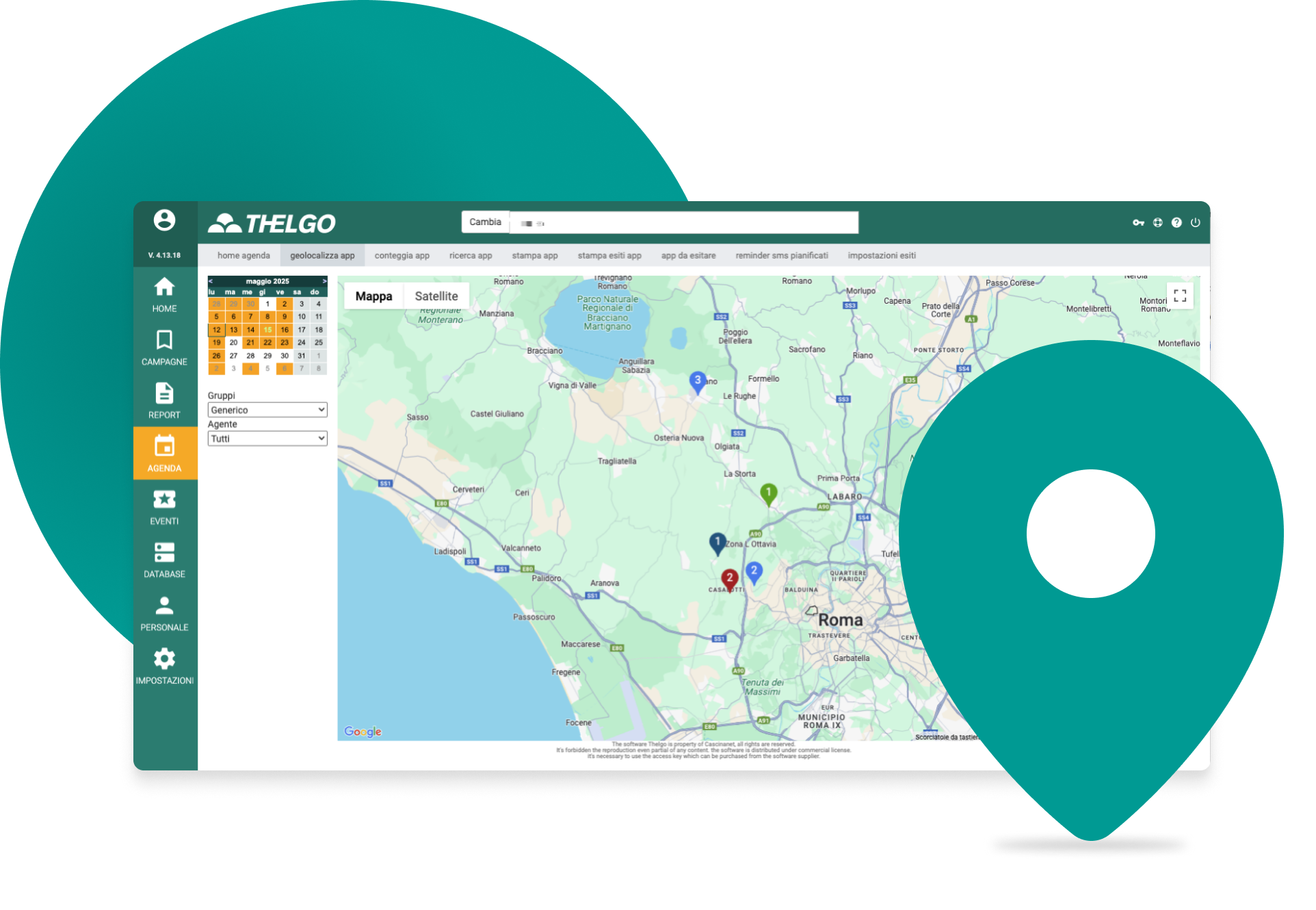Select May 9 in the calendar
This screenshot has width=1316, height=910.
(x=285, y=317)
